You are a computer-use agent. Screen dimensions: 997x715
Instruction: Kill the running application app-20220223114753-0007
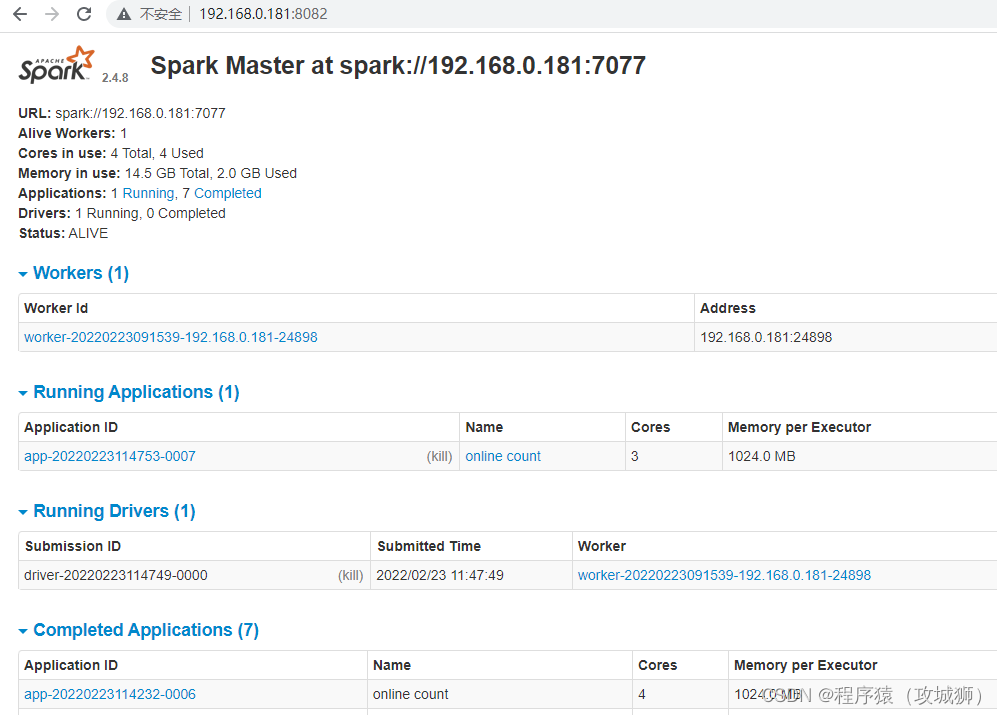pyautogui.click(x=440, y=456)
